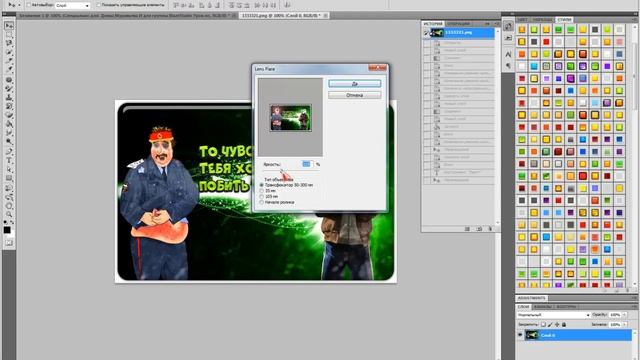The width and height of the screenshot is (640, 360).
Task: Select the Path Selection tool
Action: pyautogui.click(x=9, y=169)
